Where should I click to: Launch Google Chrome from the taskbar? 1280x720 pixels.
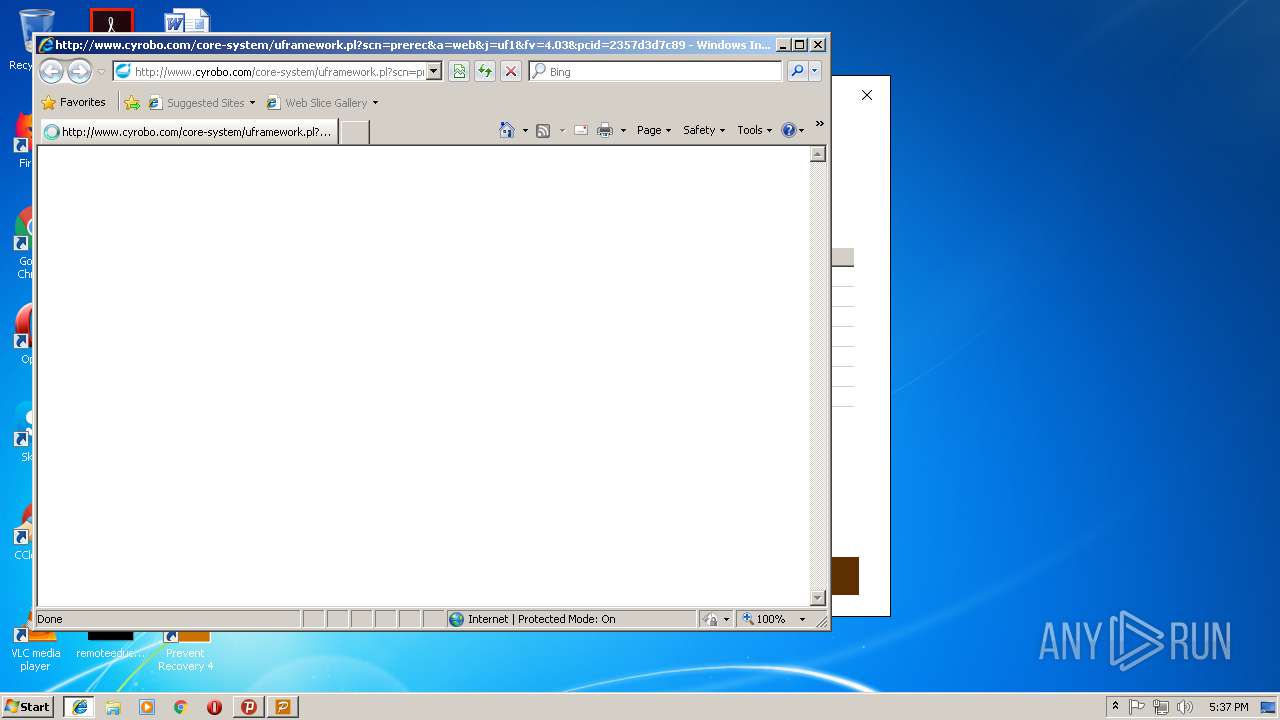tap(180, 706)
